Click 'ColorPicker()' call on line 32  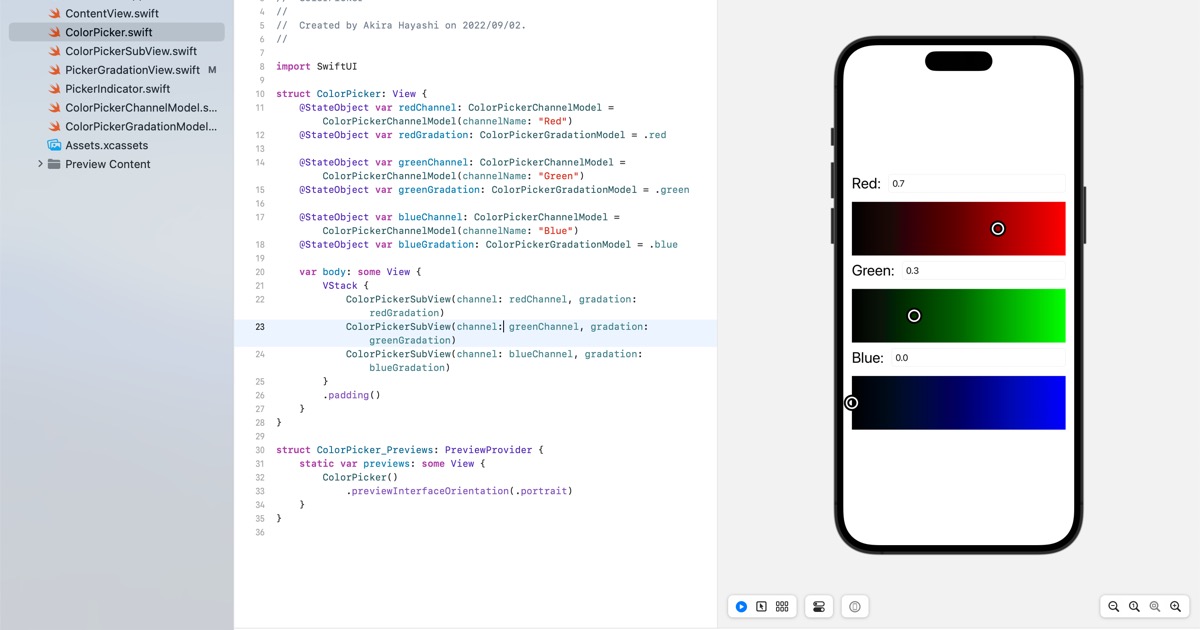tap(360, 477)
